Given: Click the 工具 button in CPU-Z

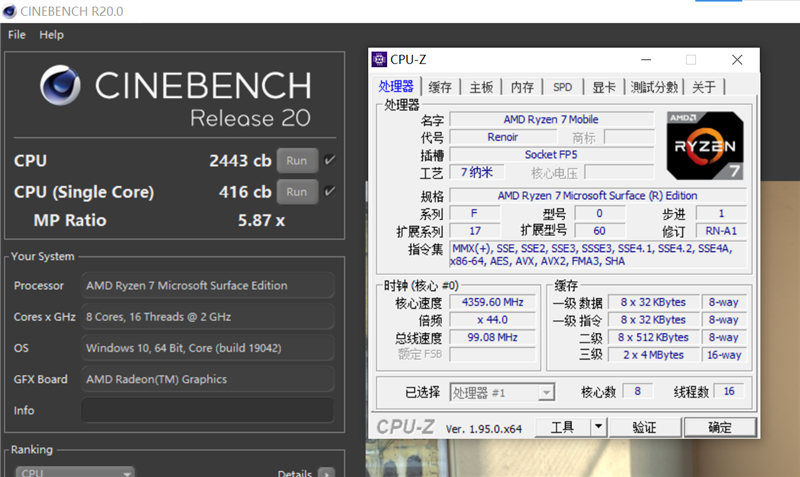Looking at the screenshot, I should 562,427.
